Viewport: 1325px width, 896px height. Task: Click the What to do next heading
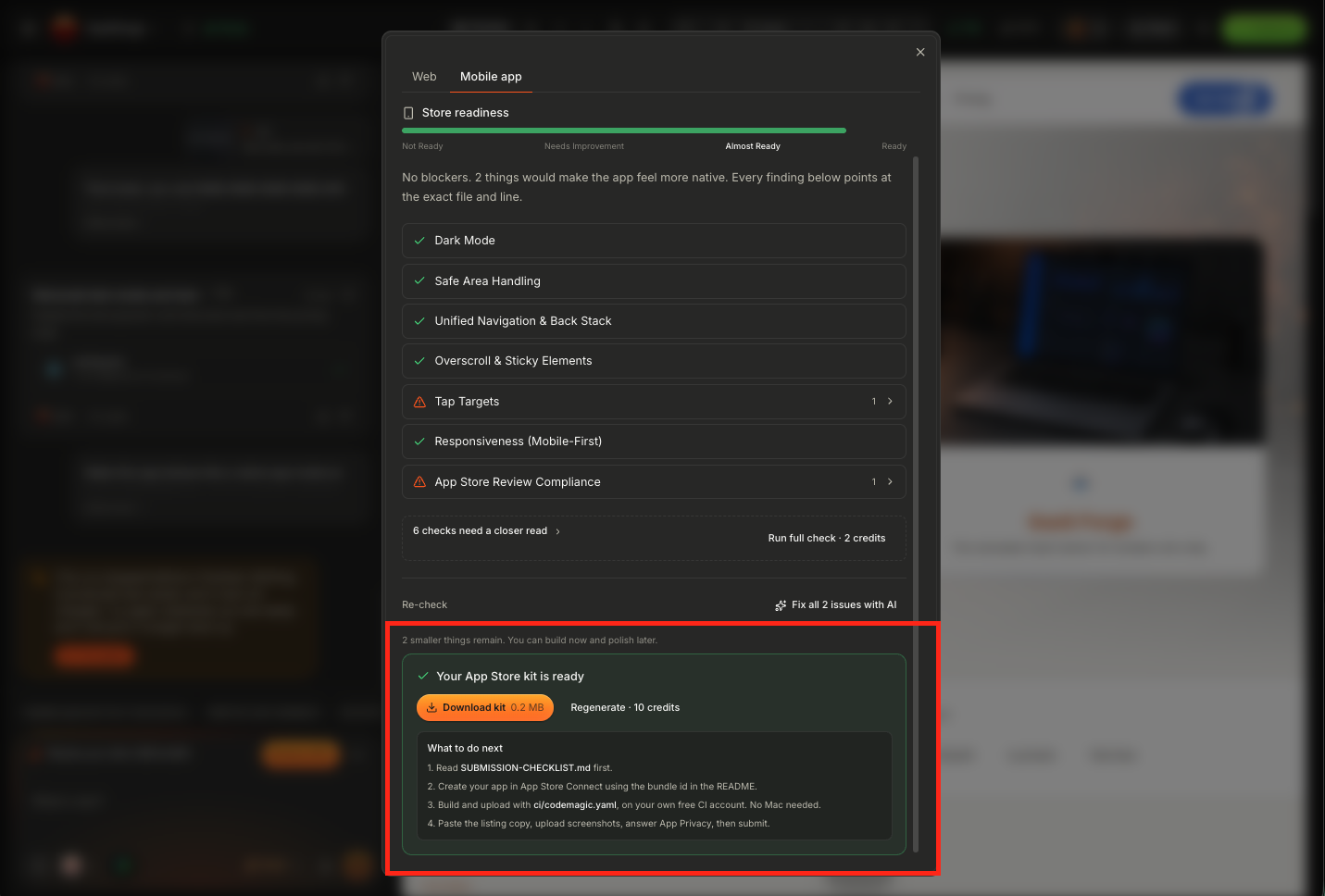[465, 749]
